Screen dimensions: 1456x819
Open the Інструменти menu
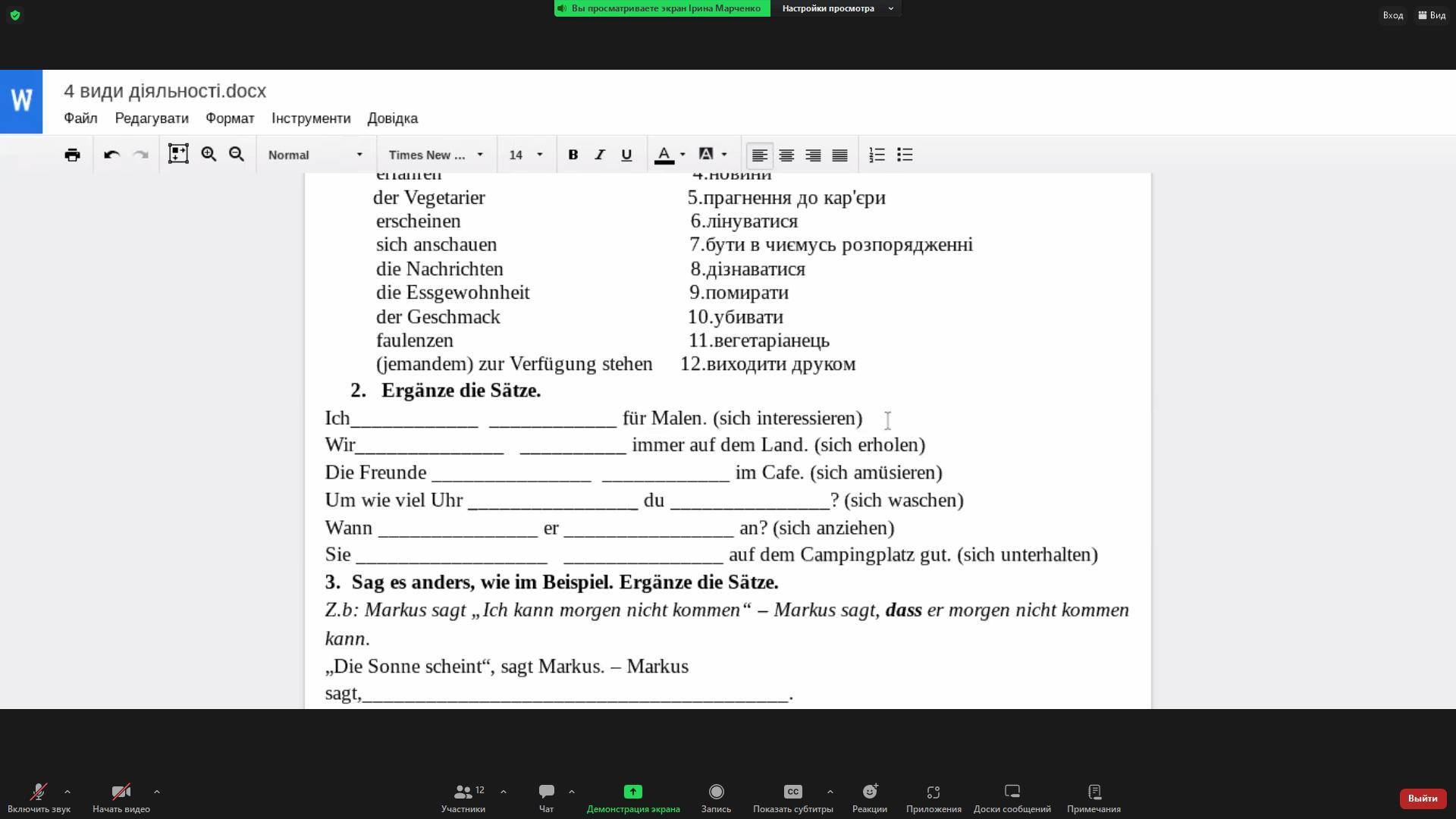tap(311, 118)
